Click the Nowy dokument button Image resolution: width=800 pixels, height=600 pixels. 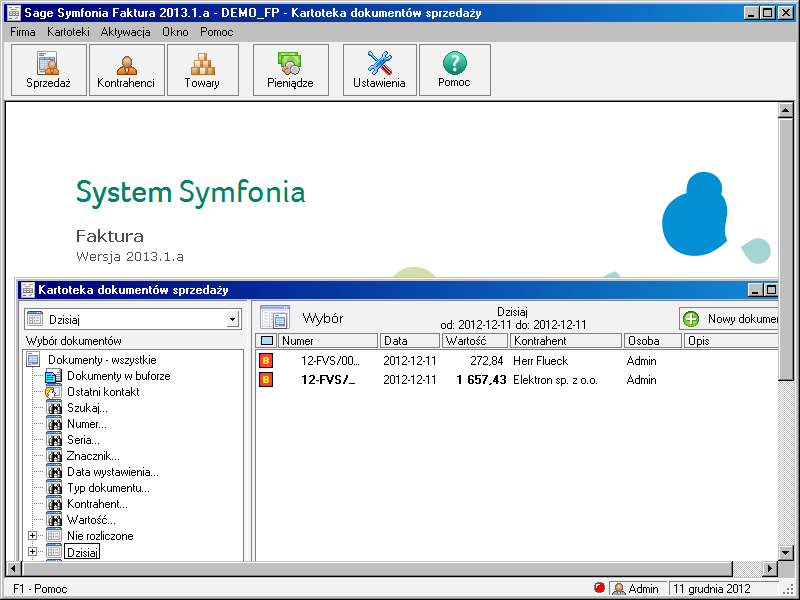[729, 319]
